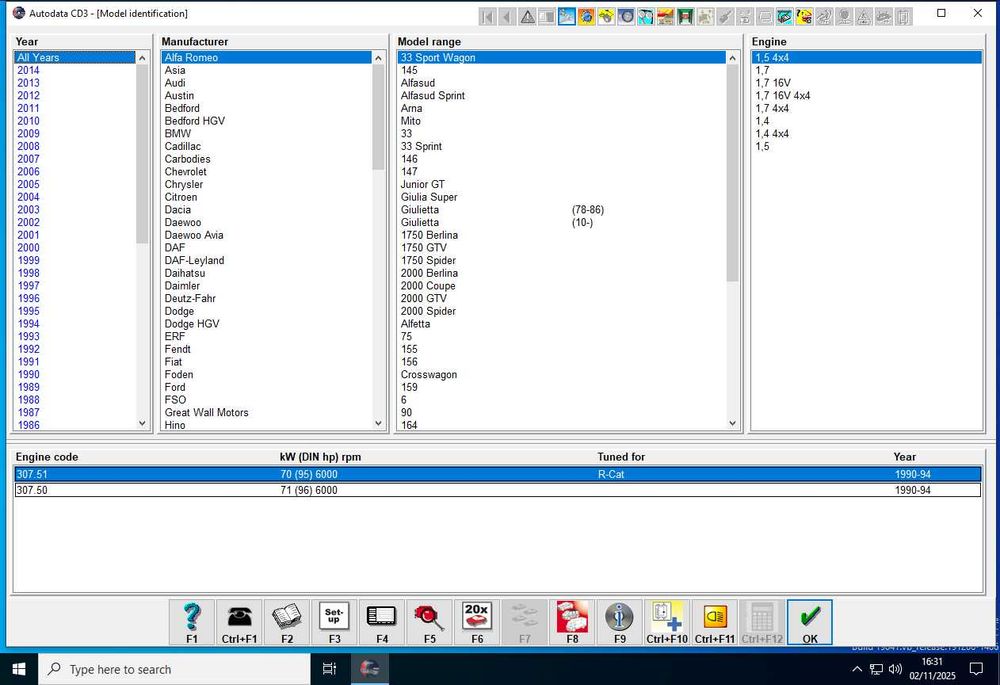Click the F8 red cars icon
The image size is (1000, 685).
click(x=572, y=622)
